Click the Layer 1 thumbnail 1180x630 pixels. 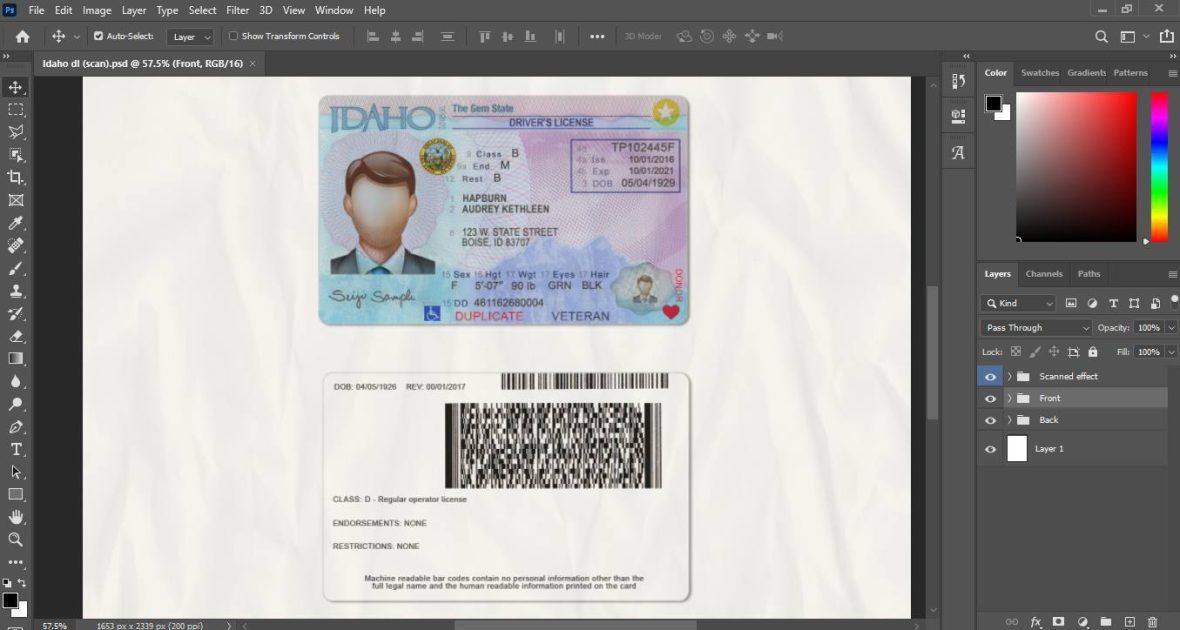[1017, 448]
